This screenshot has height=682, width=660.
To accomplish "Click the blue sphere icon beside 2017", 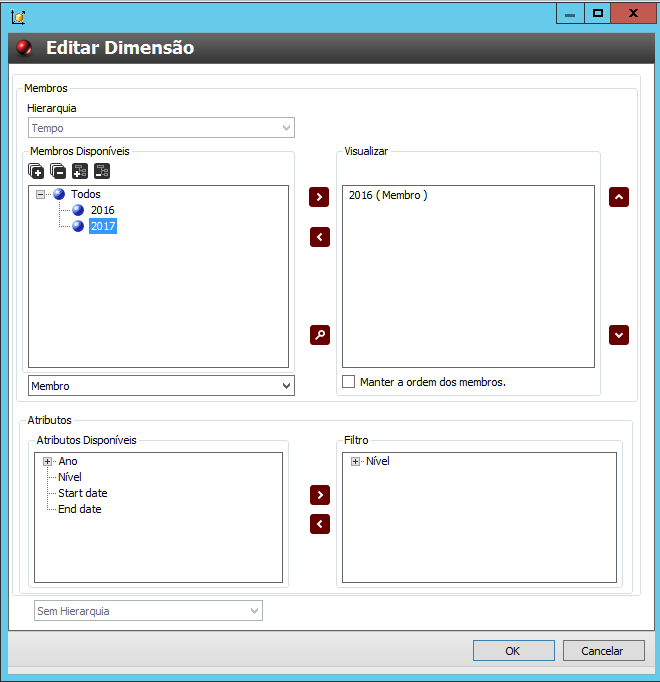I will (78, 226).
